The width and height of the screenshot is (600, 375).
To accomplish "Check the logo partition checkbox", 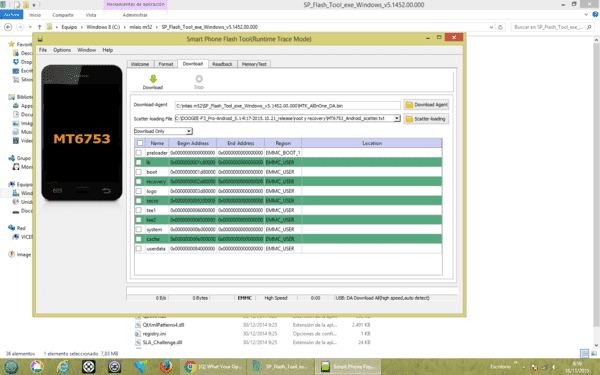I will 139,191.
